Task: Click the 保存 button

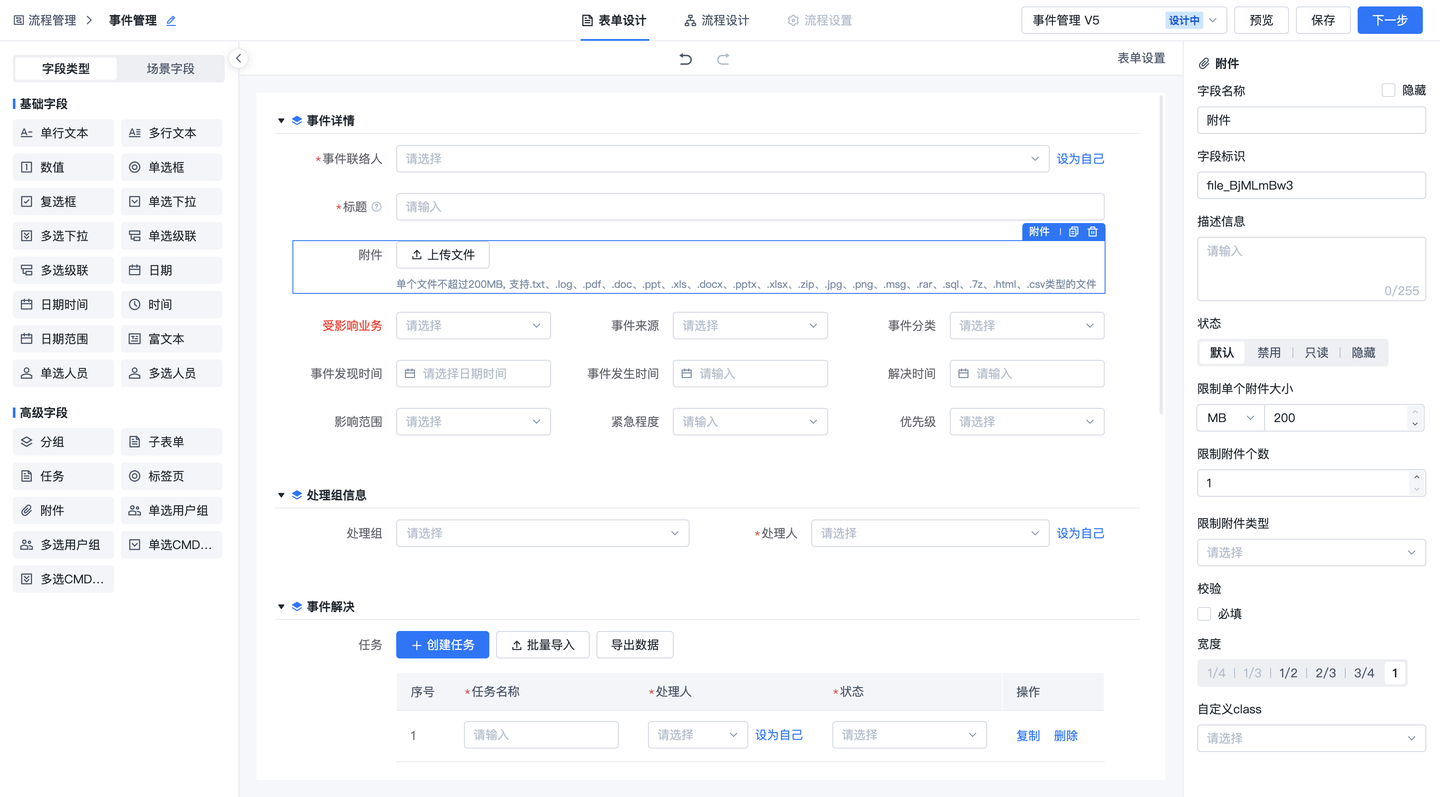Action: (x=1322, y=19)
